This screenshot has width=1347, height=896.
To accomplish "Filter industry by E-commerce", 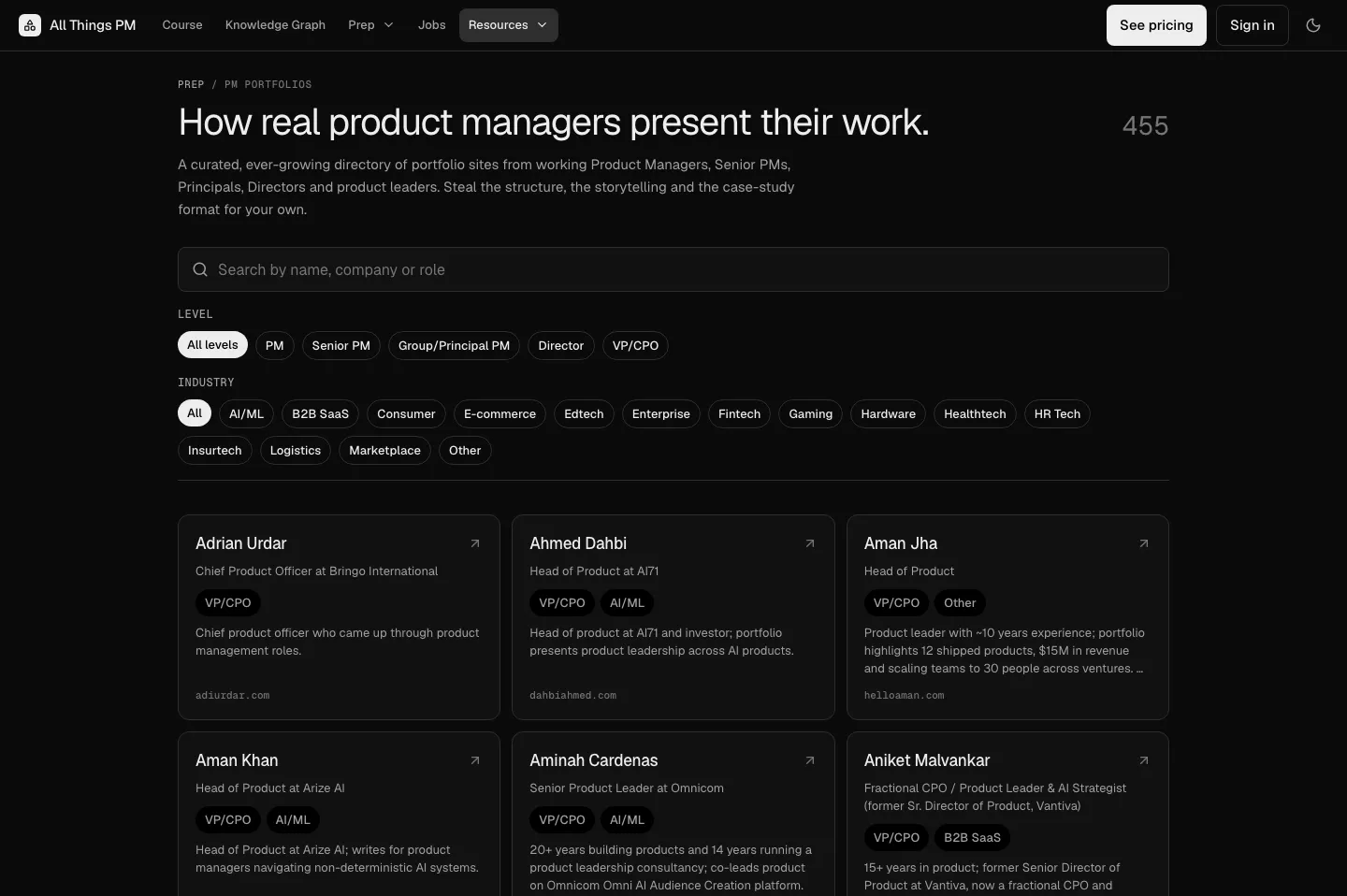I will click(x=500, y=413).
